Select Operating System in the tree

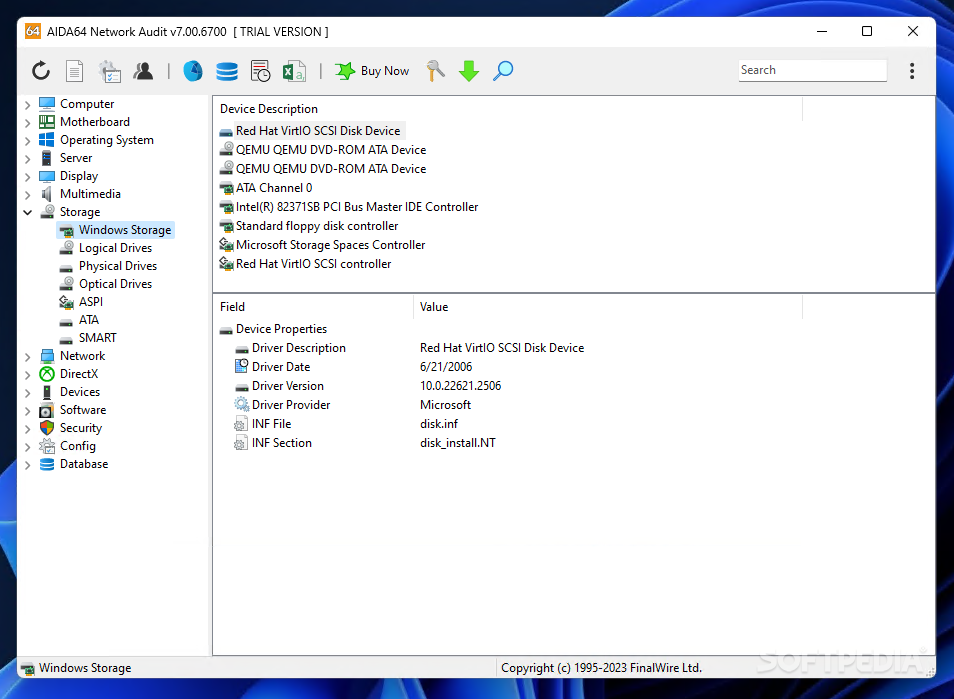click(x=107, y=140)
